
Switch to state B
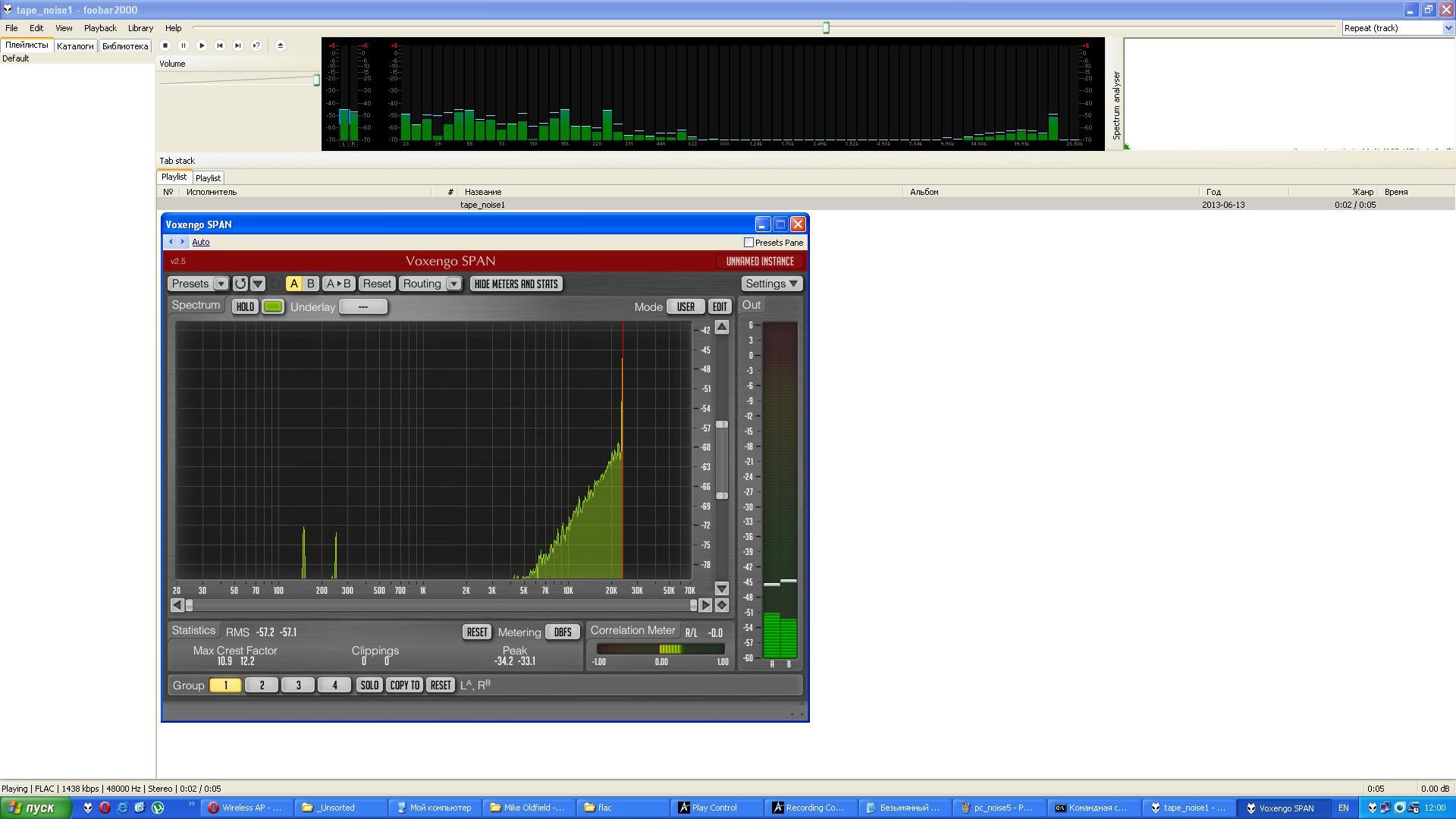[x=310, y=284]
